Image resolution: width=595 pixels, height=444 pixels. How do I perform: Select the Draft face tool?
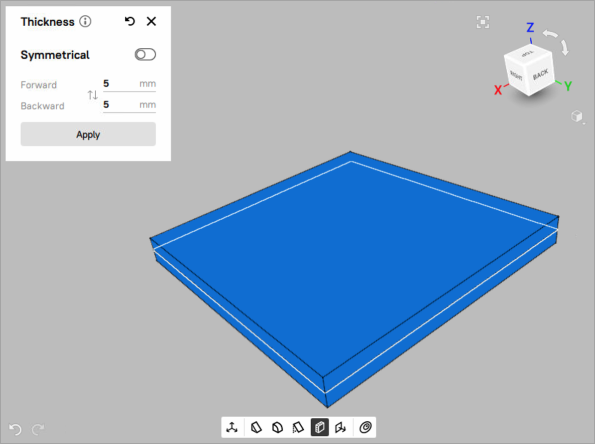[299, 427]
